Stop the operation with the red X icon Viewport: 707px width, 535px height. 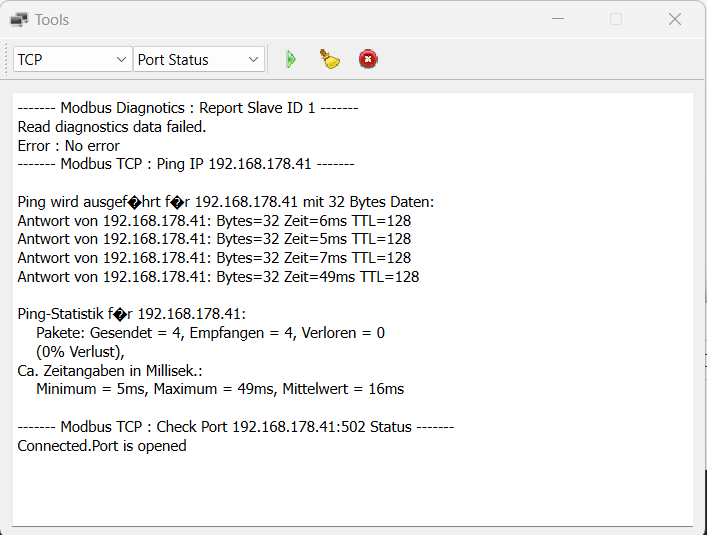point(368,59)
